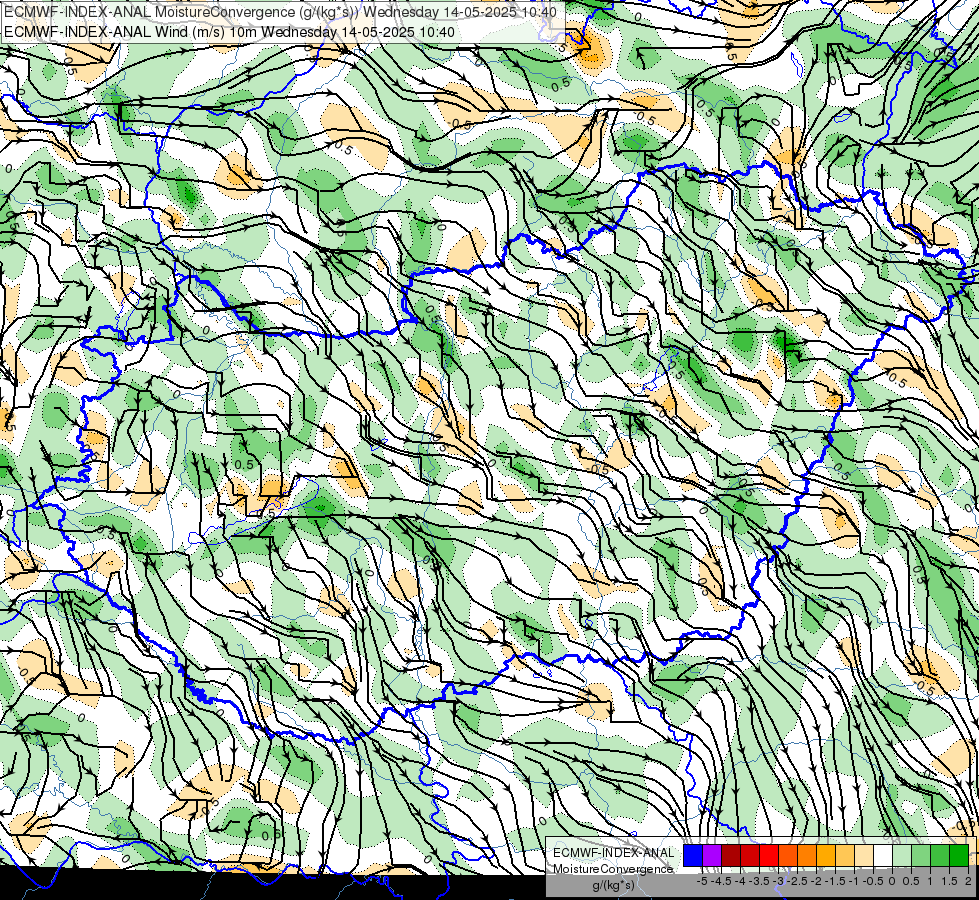The image size is (979, 900).
Task: Choose the legend swatch between -1.5 and -1
Action: pyautogui.click(x=845, y=855)
